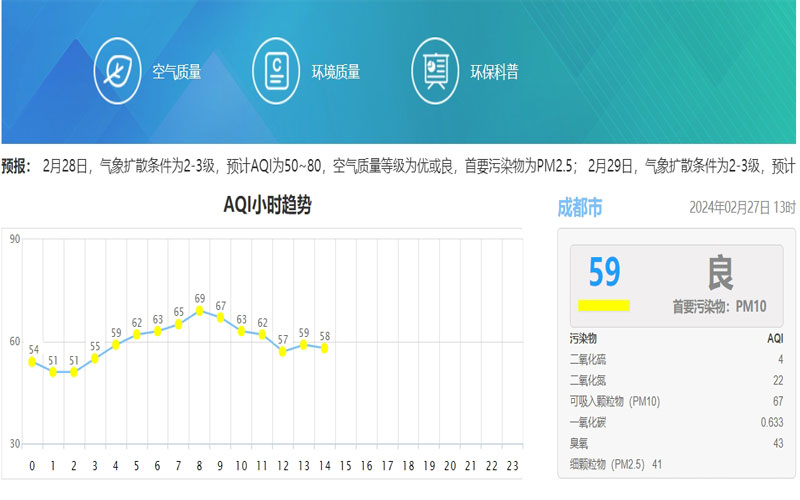Click the document icon for 环境质量
The width and height of the screenshot is (800, 500).
(x=277, y=72)
